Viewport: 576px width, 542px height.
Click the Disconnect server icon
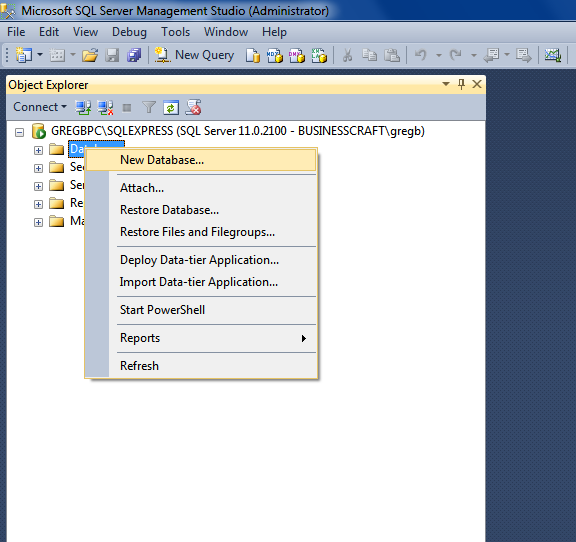tap(105, 107)
